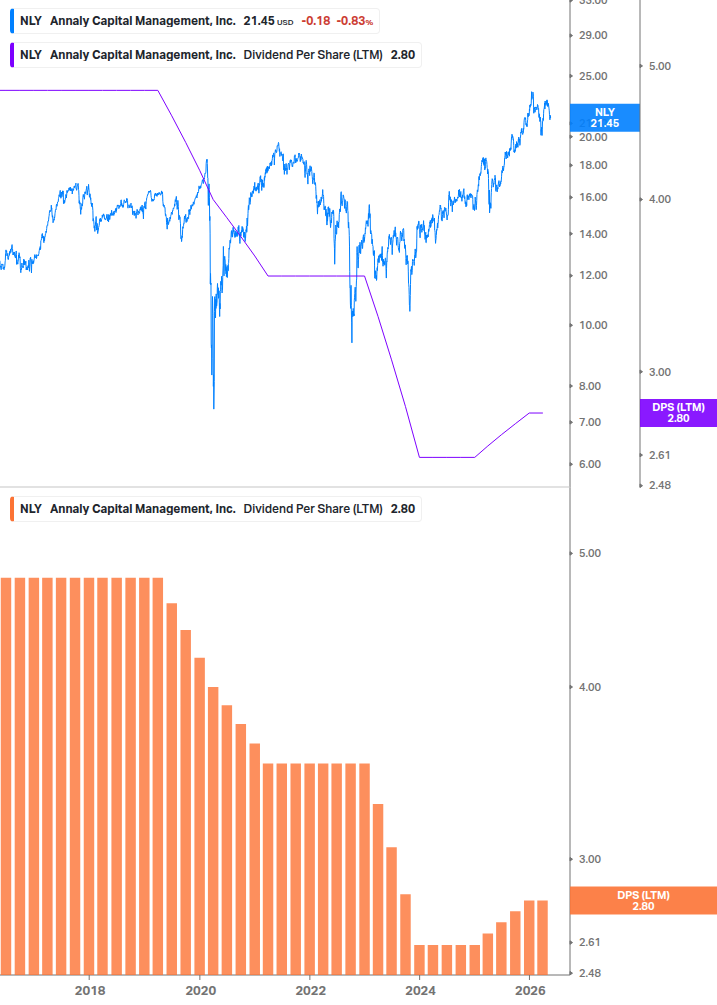
Task: Click the 6.00 price axis label
Action: (x=589, y=464)
